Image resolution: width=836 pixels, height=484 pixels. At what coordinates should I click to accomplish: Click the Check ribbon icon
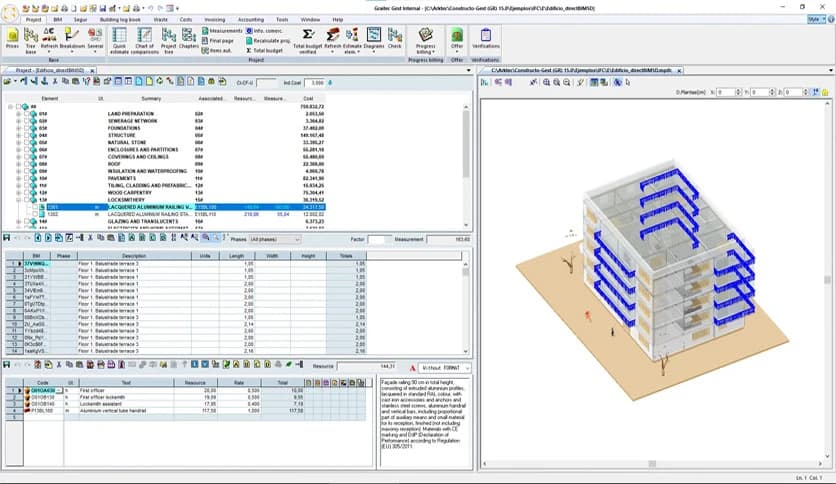(395, 40)
